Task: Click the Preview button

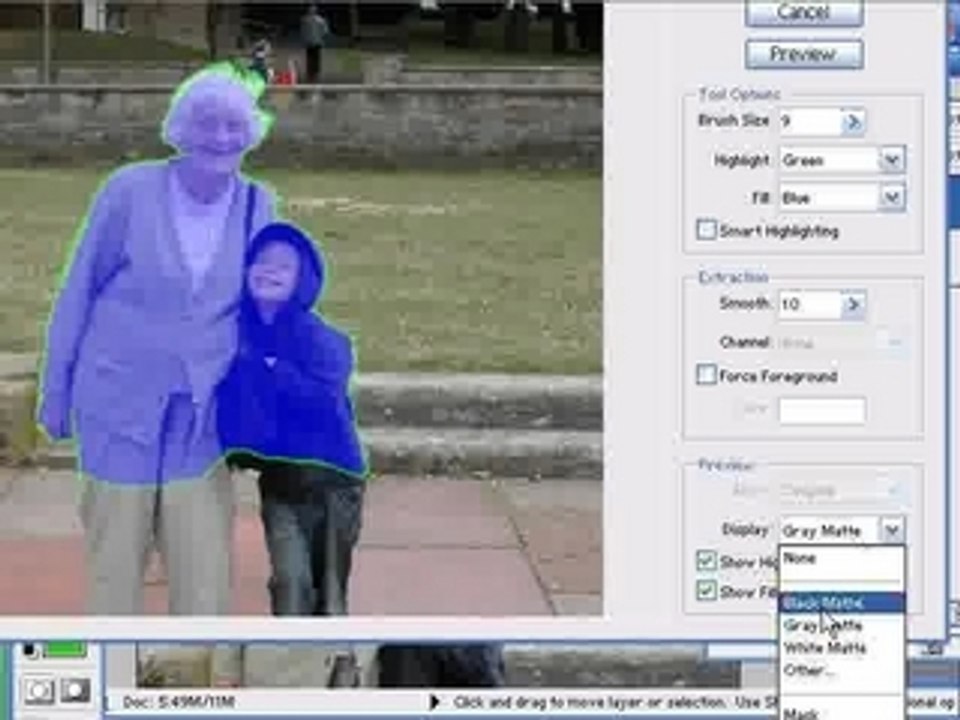Action: point(804,54)
